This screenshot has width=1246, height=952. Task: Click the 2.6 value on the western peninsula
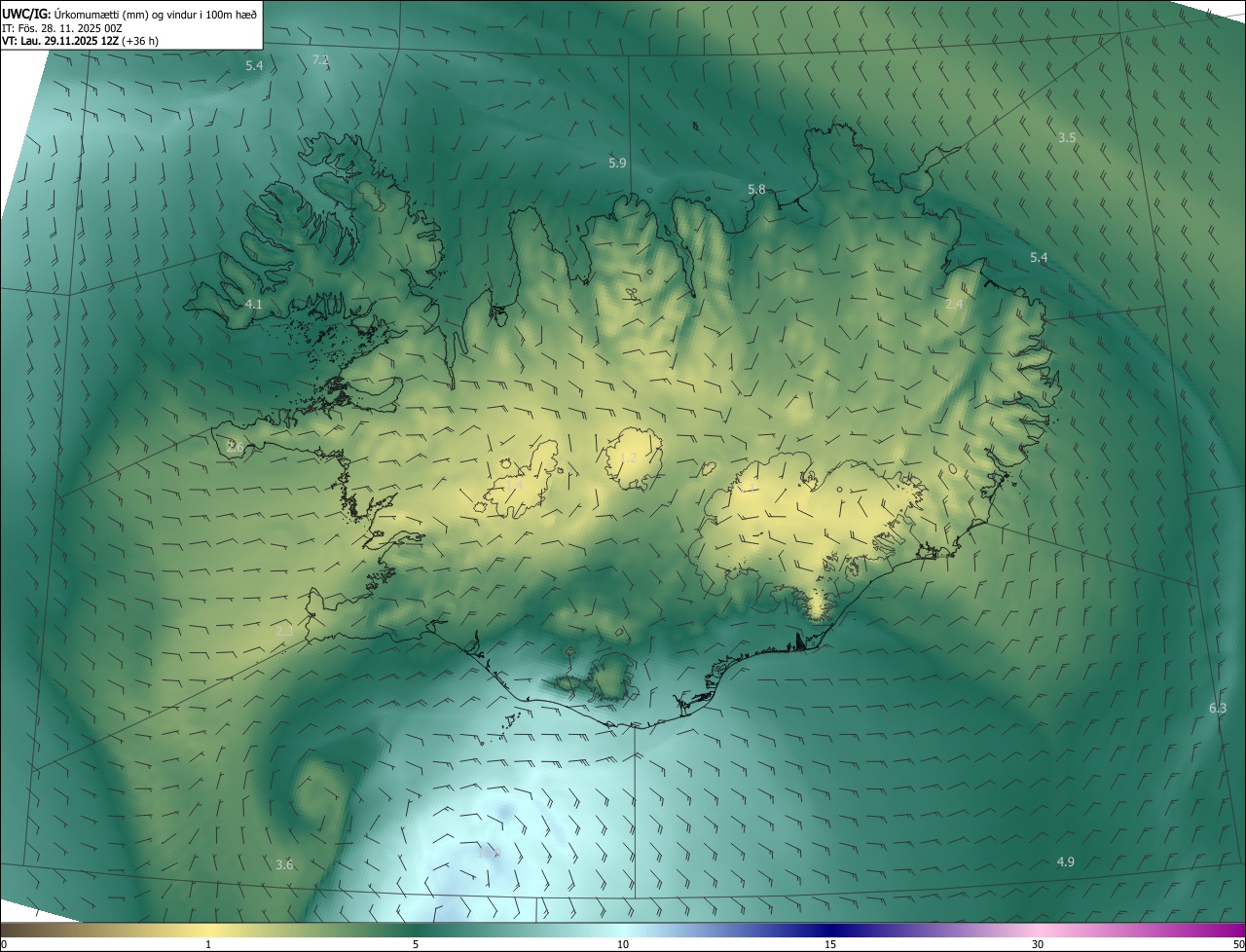coord(234,447)
